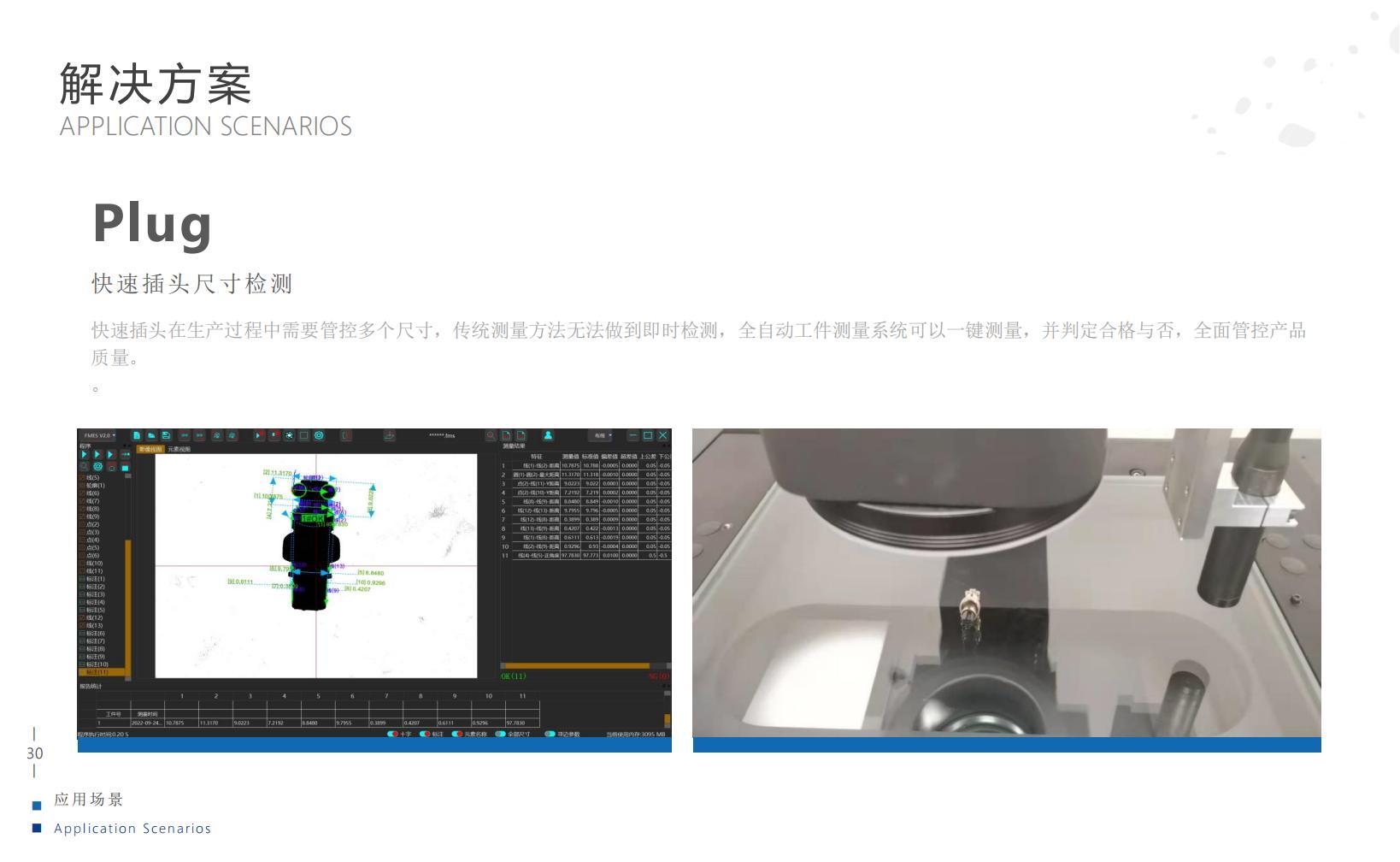Click the focus target icon in top toolbar
This screenshot has width=1400, height=862.
(289, 435)
